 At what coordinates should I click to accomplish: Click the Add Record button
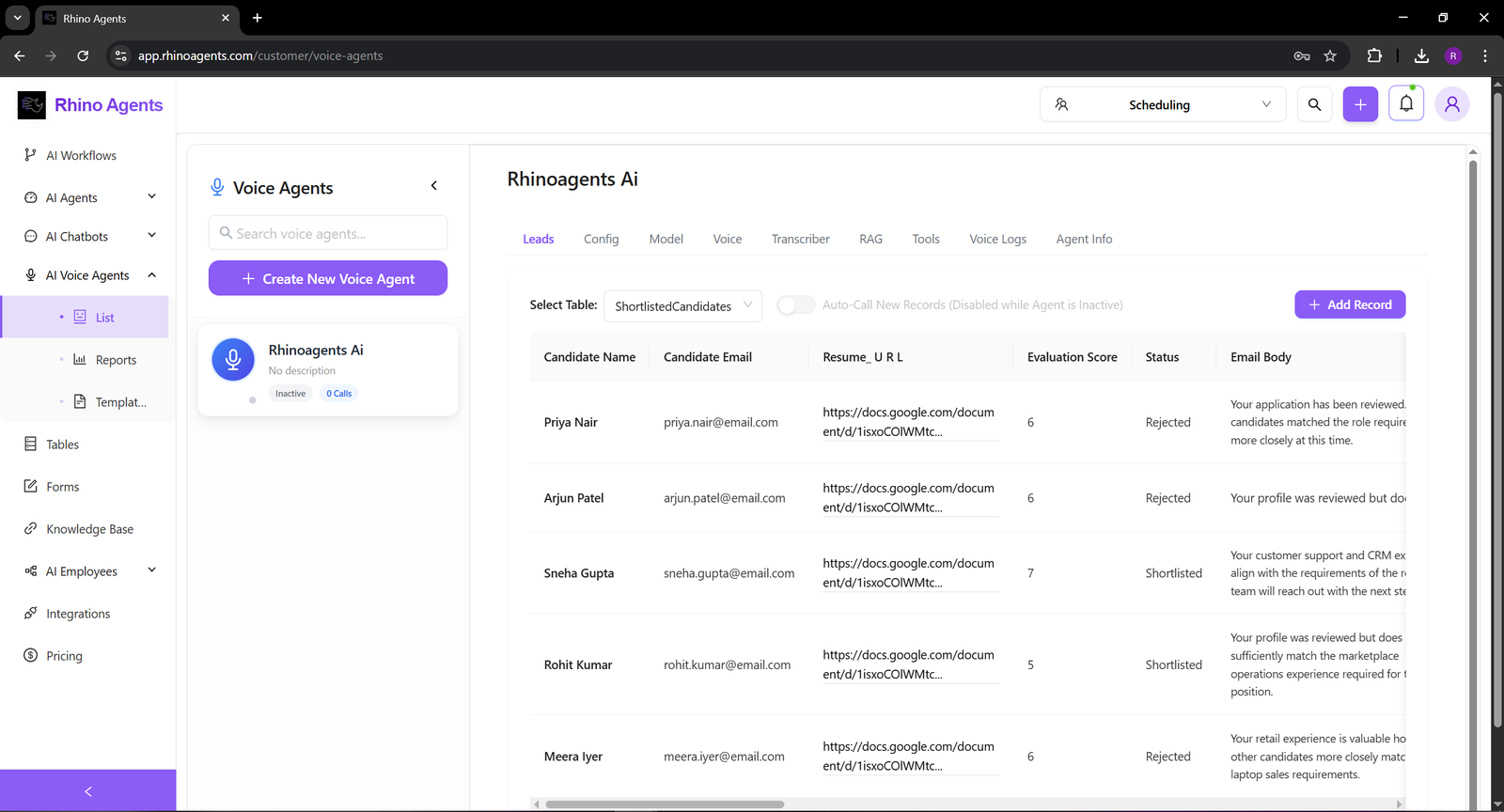1350,304
